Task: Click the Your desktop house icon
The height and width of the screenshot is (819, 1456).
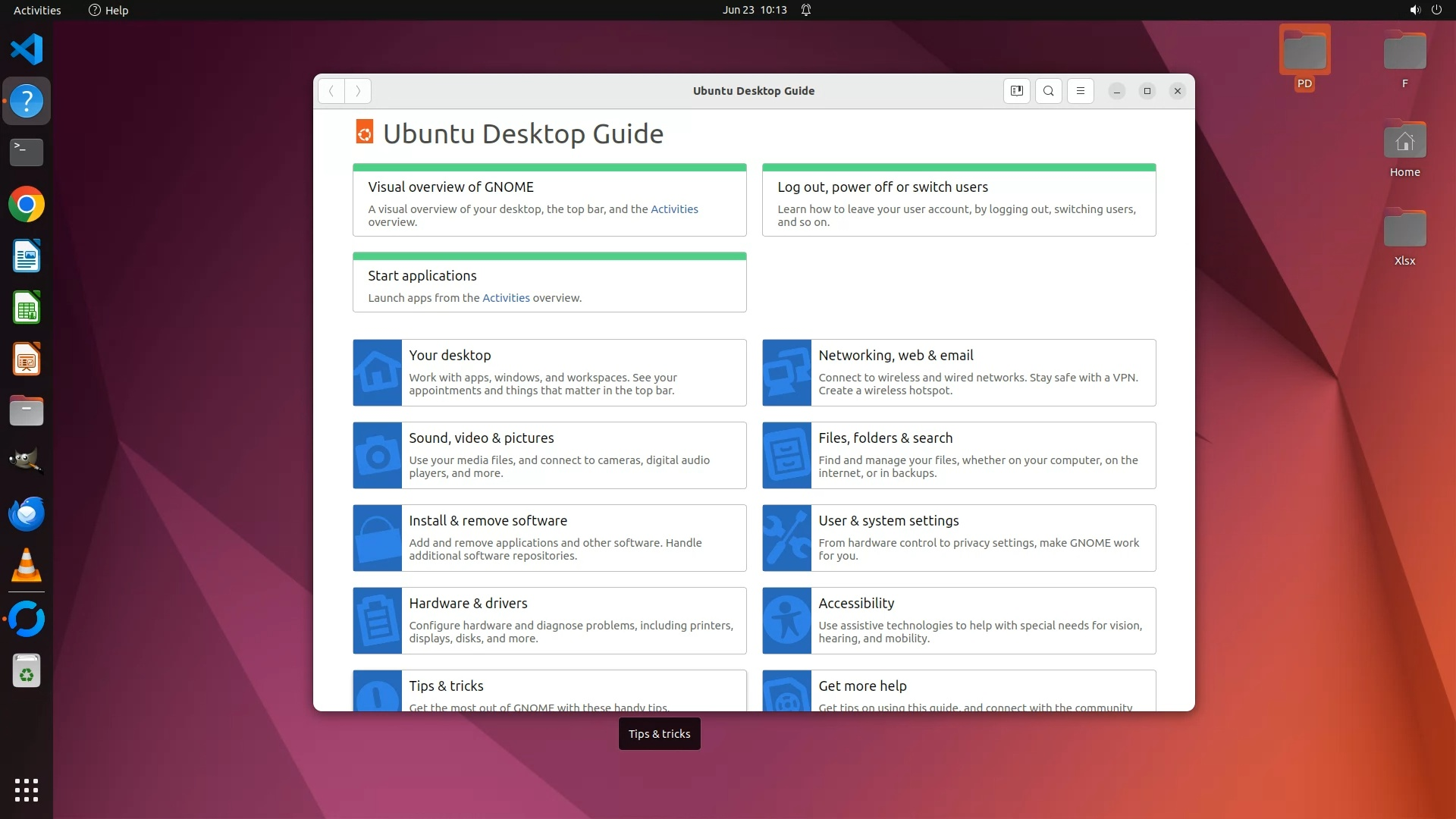Action: click(x=378, y=372)
